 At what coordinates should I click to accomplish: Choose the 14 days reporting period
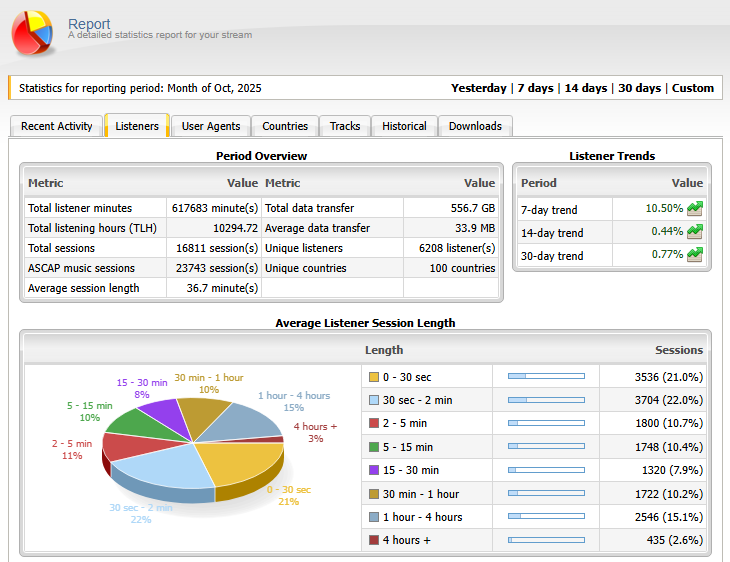click(x=586, y=88)
